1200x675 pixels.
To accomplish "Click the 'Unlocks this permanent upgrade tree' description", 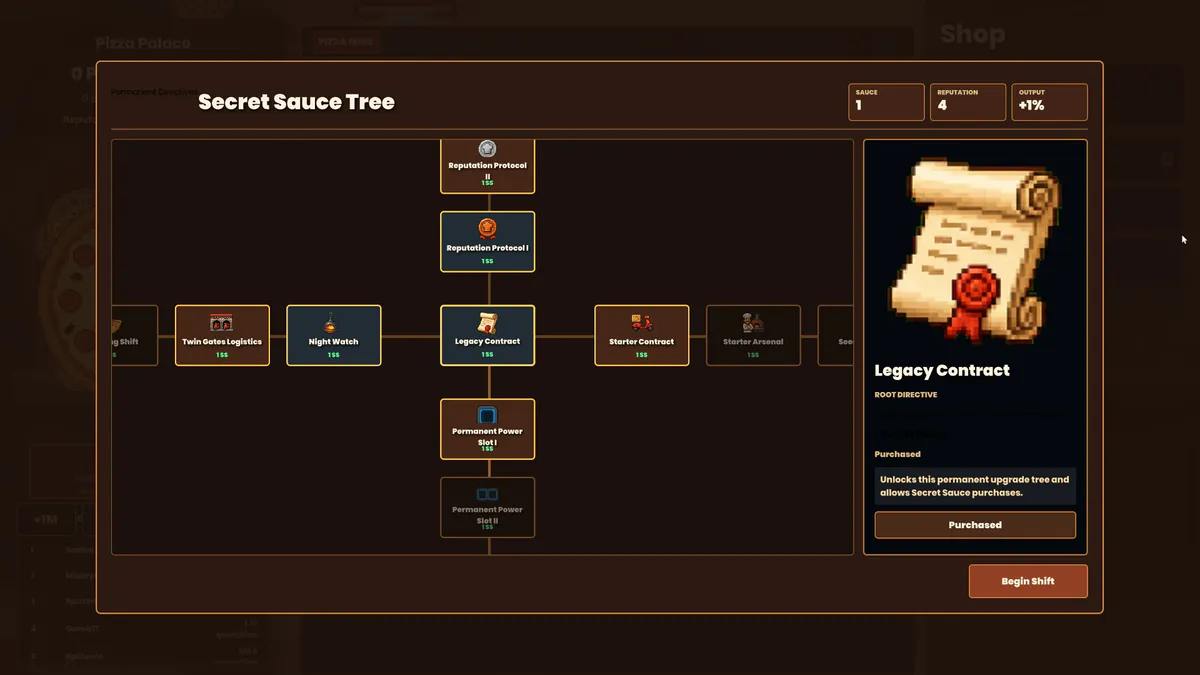I will 975,486.
